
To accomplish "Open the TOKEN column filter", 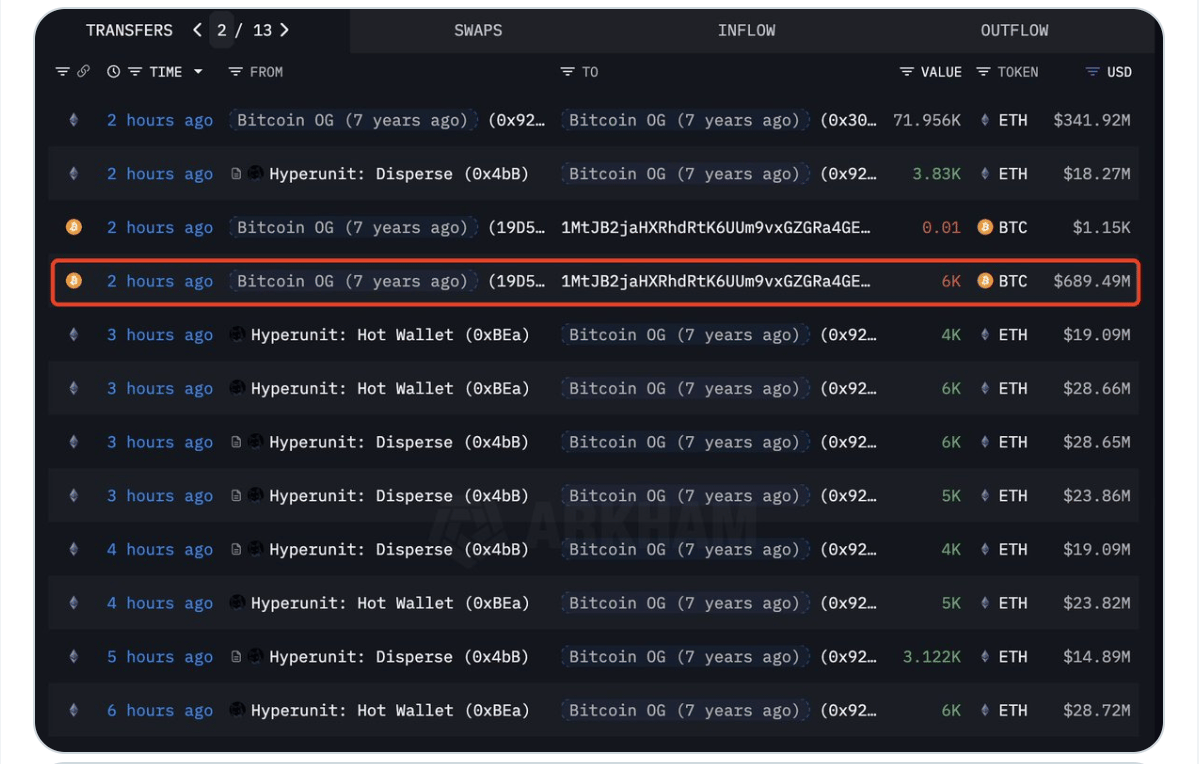I will pos(983,72).
